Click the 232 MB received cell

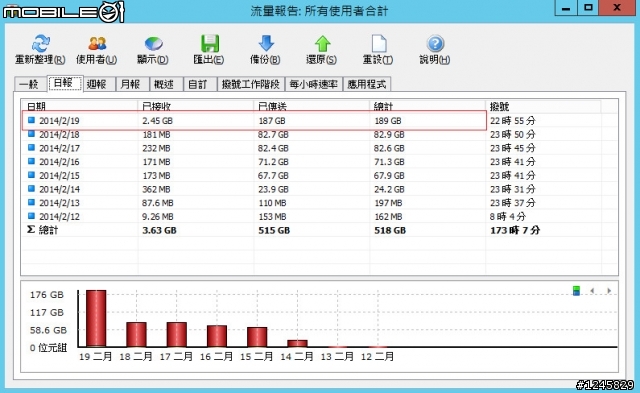pyautogui.click(x=156, y=148)
